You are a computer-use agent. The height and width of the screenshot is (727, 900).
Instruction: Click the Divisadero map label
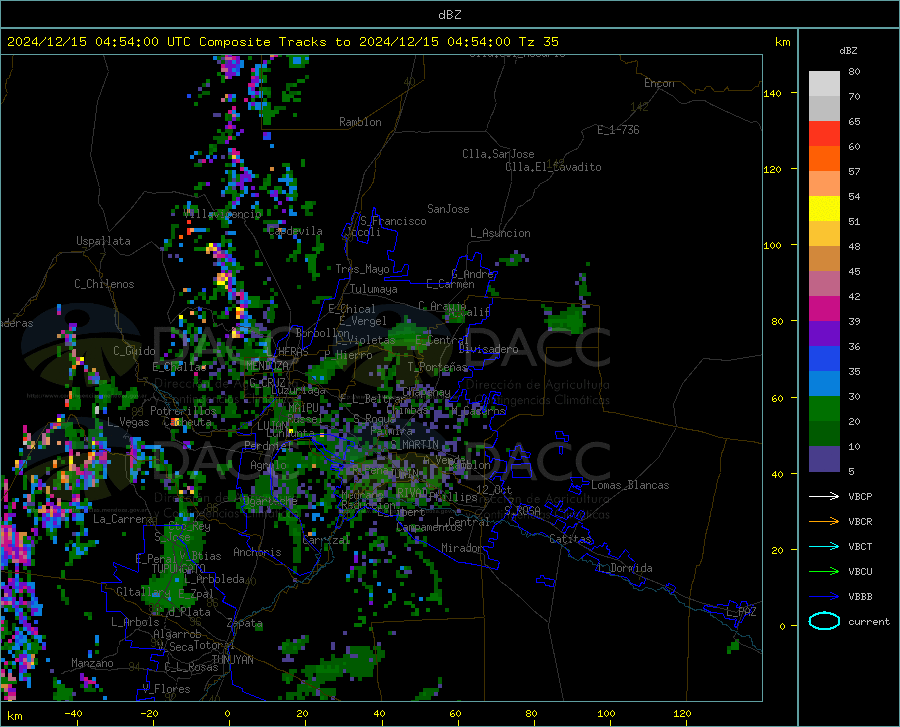[488, 349]
